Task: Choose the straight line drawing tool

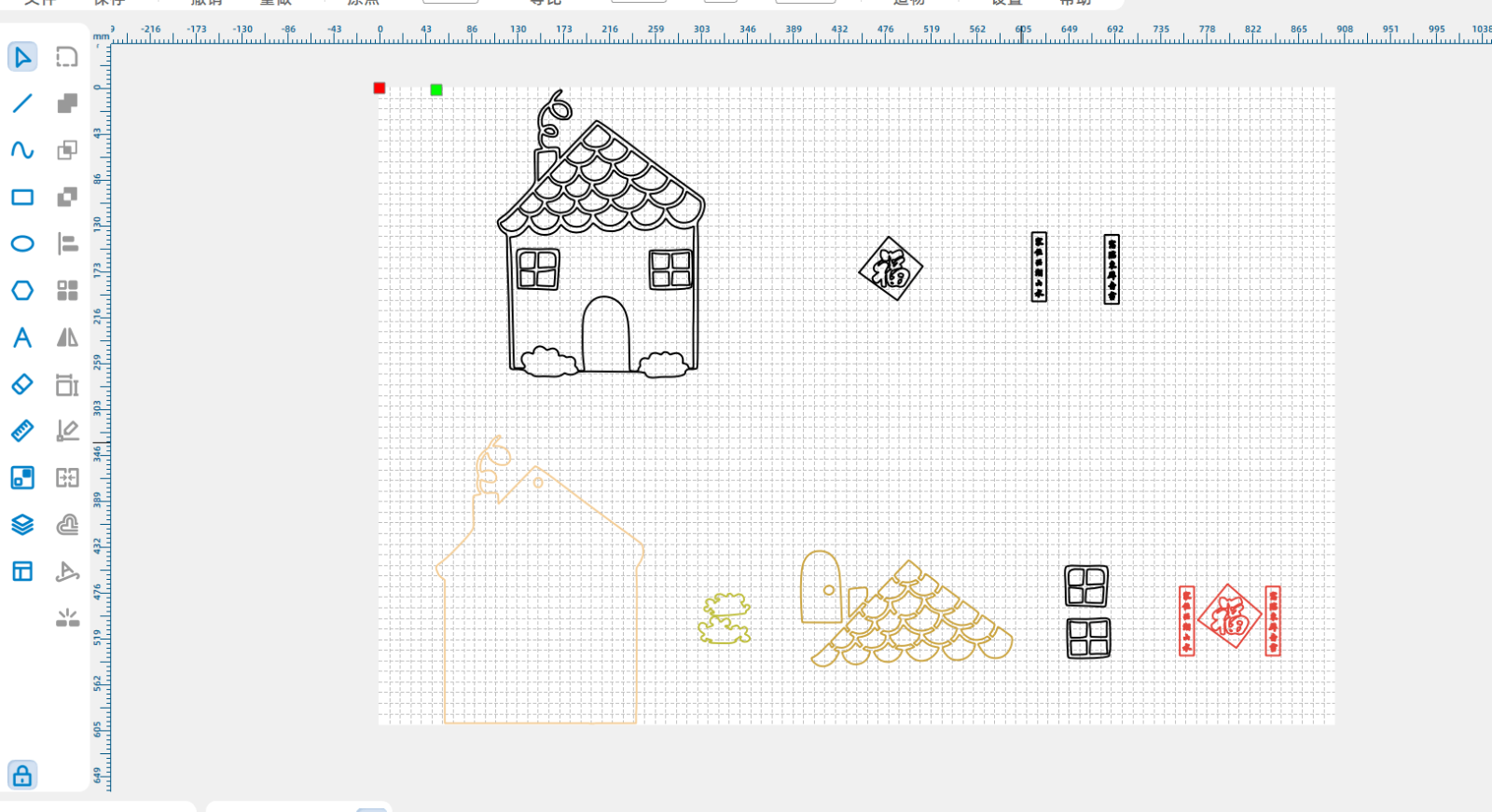Action: point(22,103)
